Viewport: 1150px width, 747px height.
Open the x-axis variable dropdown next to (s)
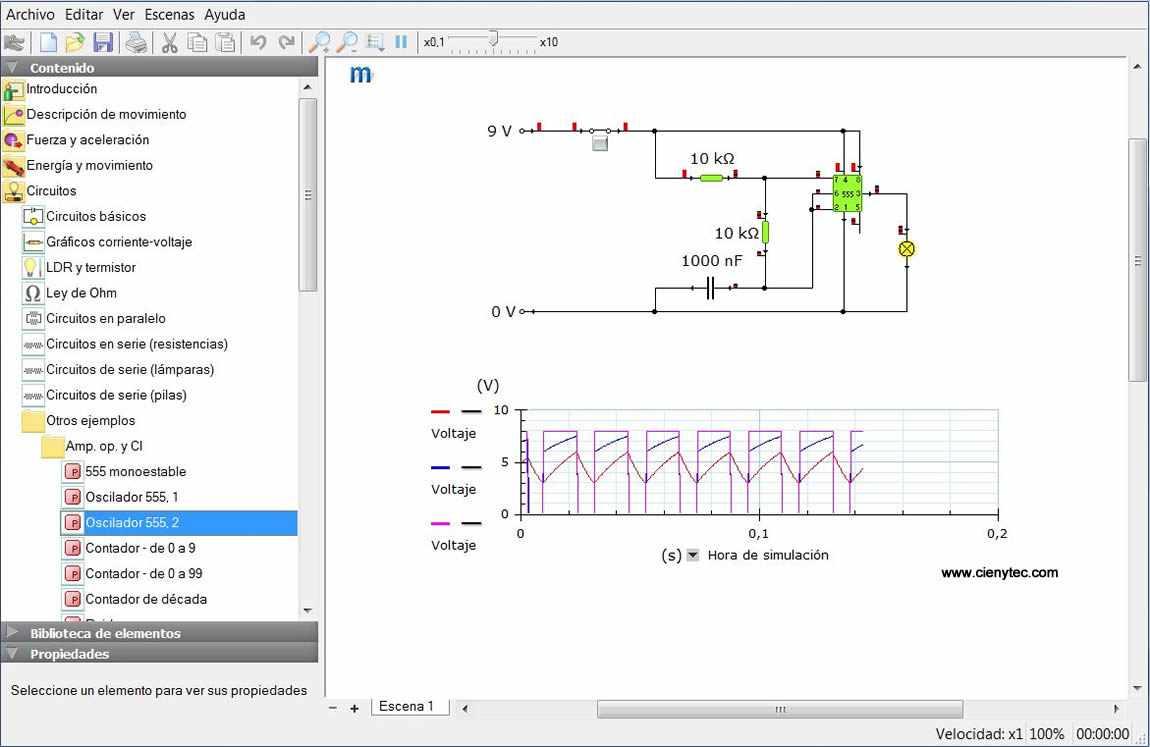692,556
